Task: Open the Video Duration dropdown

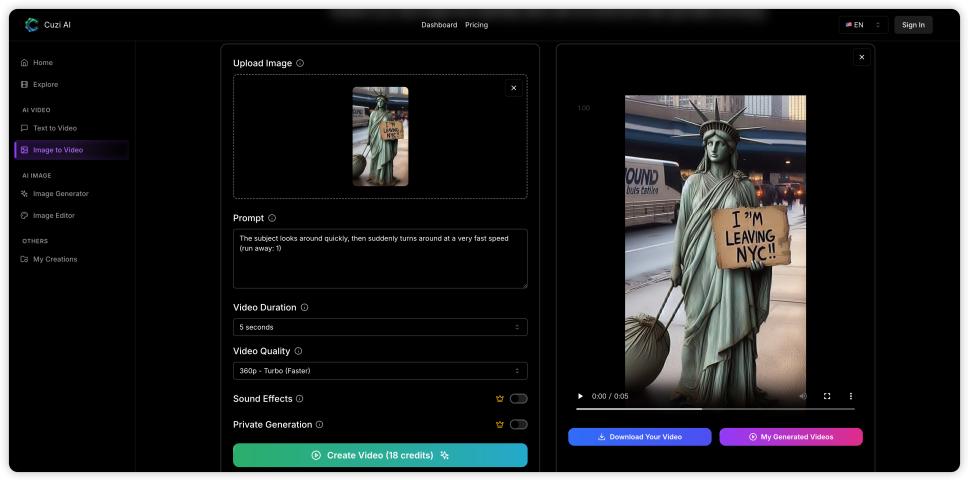Action: click(x=380, y=327)
